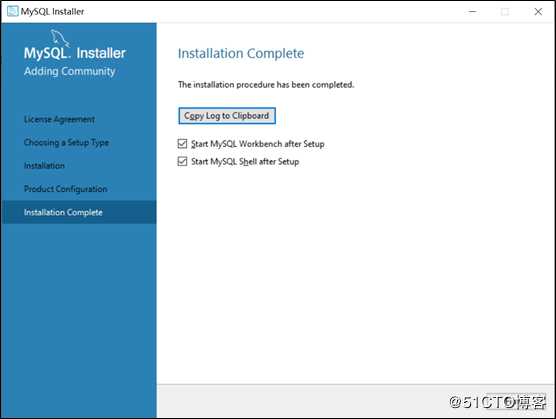Select the Installation Complete sidebar step
This screenshot has width=556, height=419.
click(79, 212)
